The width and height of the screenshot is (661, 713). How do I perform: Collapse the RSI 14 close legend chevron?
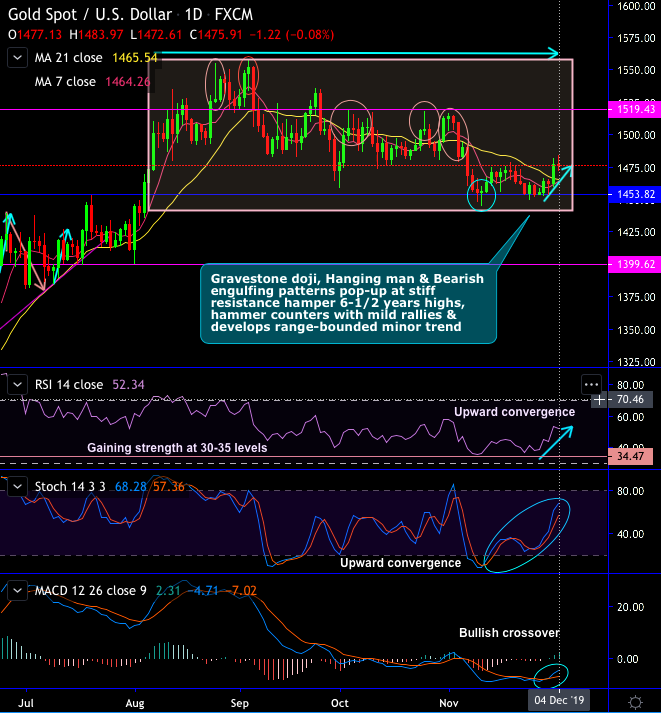(x=17, y=385)
